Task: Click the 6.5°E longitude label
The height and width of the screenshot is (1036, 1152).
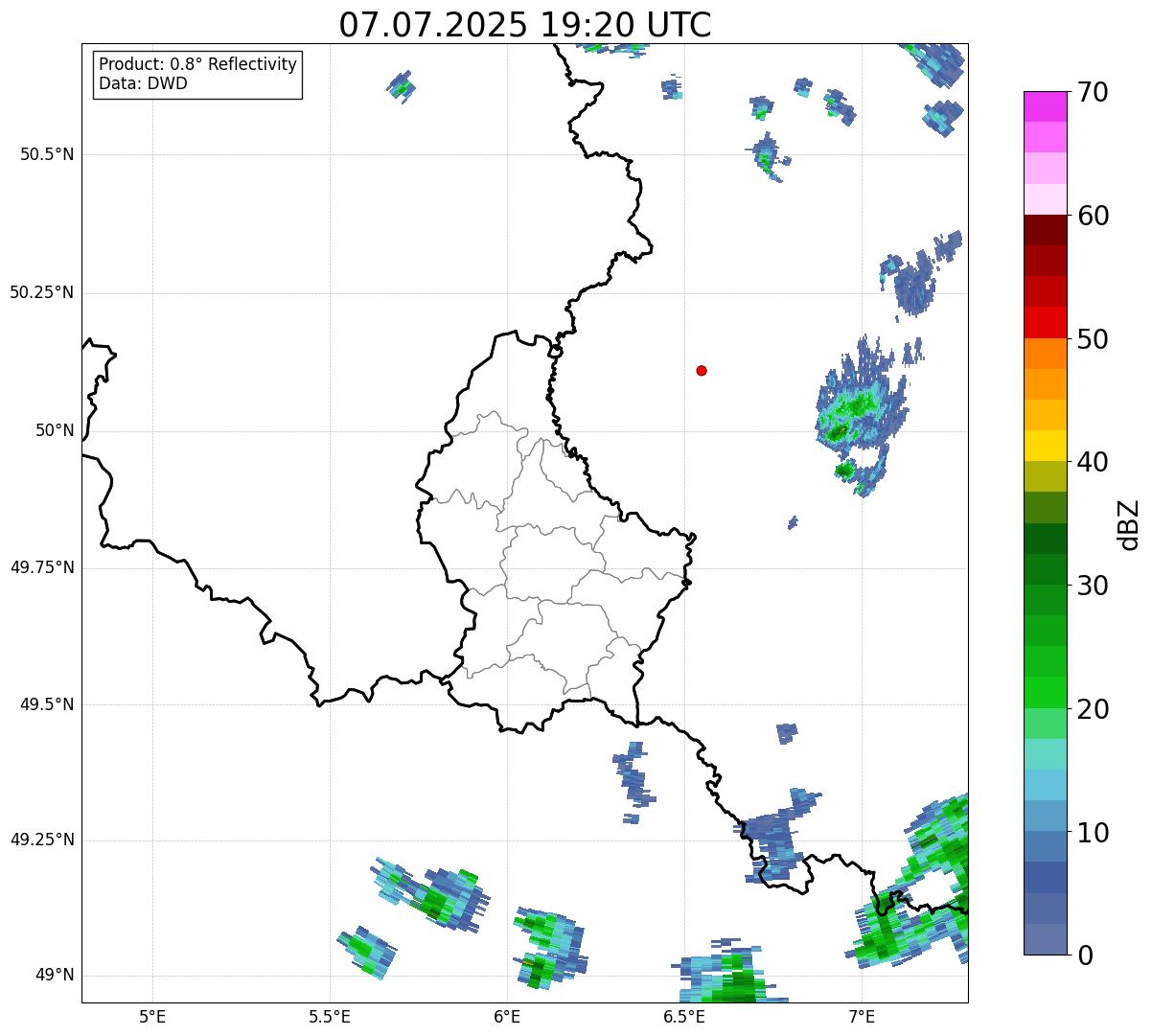Action: 684,1016
